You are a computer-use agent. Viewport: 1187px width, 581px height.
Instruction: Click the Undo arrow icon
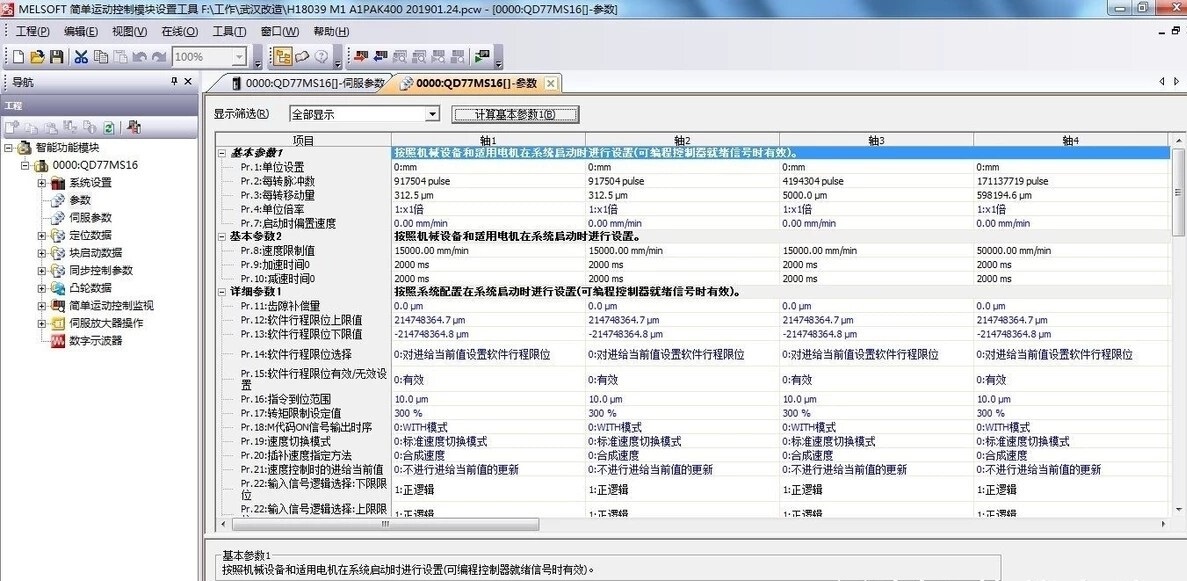click(x=139, y=57)
